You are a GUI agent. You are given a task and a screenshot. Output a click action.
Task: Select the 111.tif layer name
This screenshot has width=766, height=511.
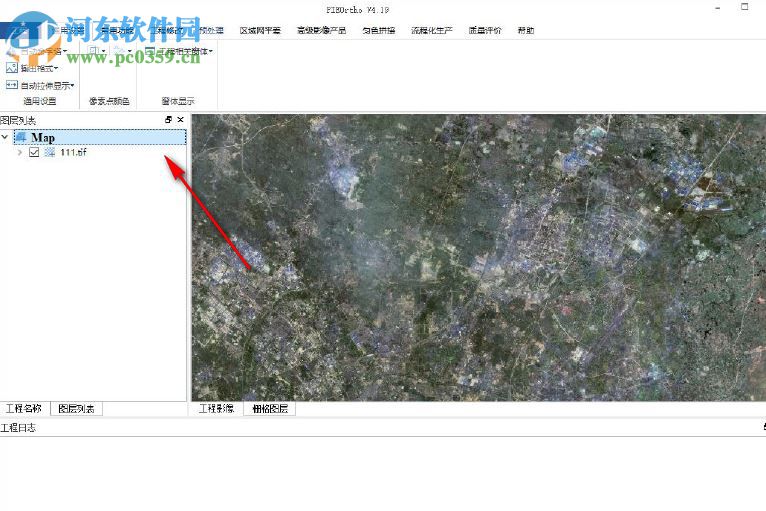(73, 152)
